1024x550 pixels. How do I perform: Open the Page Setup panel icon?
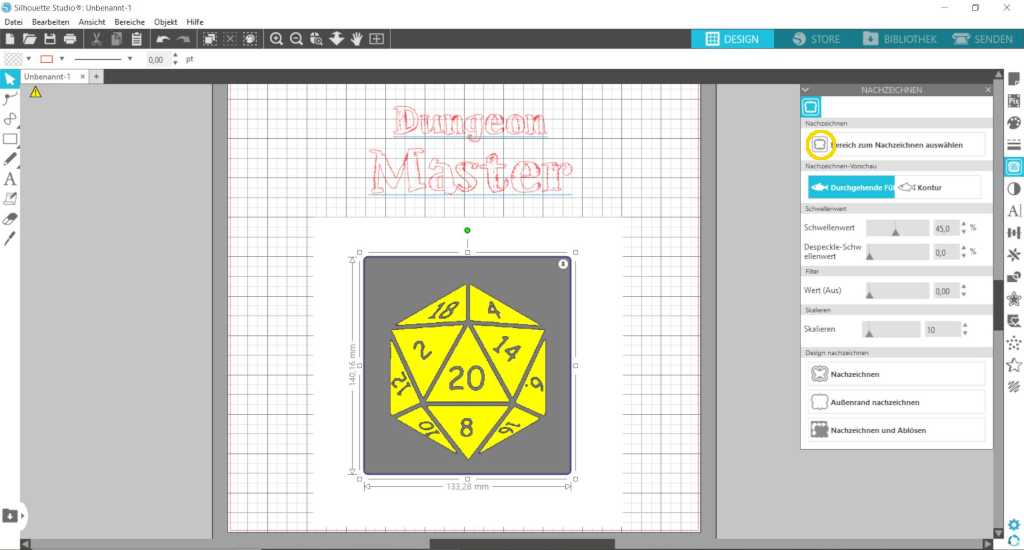(x=1014, y=79)
